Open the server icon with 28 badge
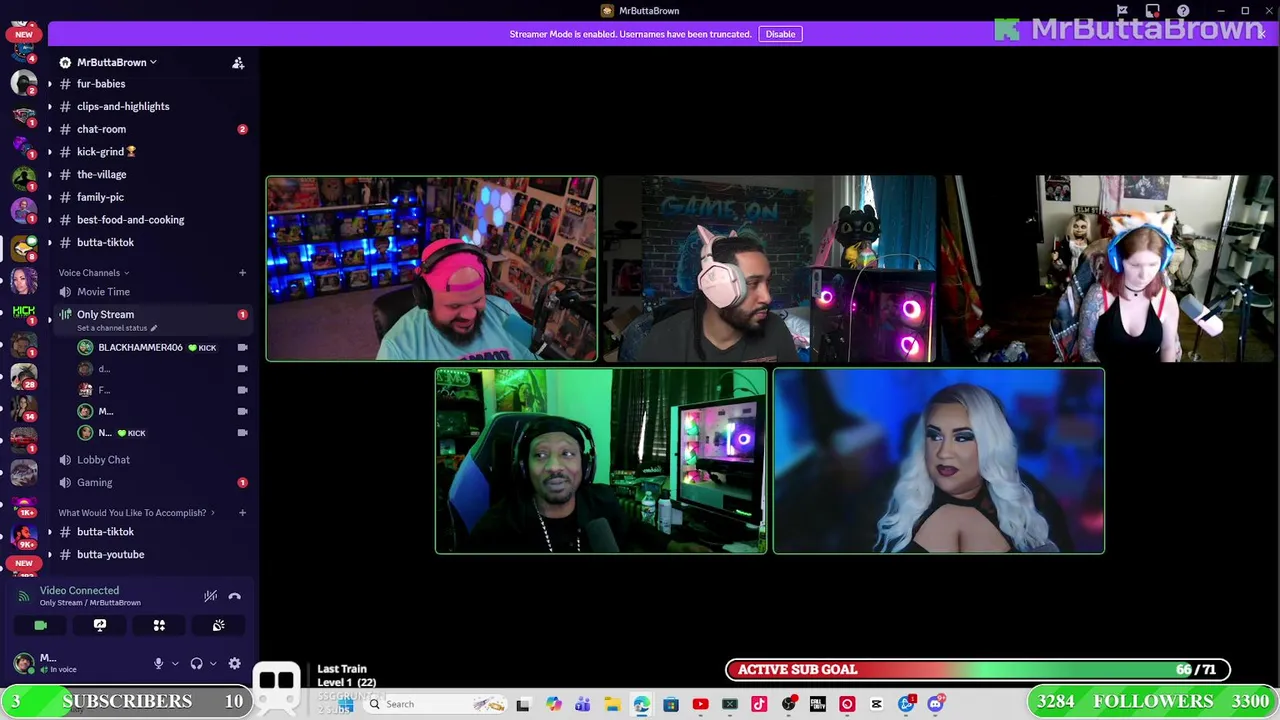 pos(24,375)
